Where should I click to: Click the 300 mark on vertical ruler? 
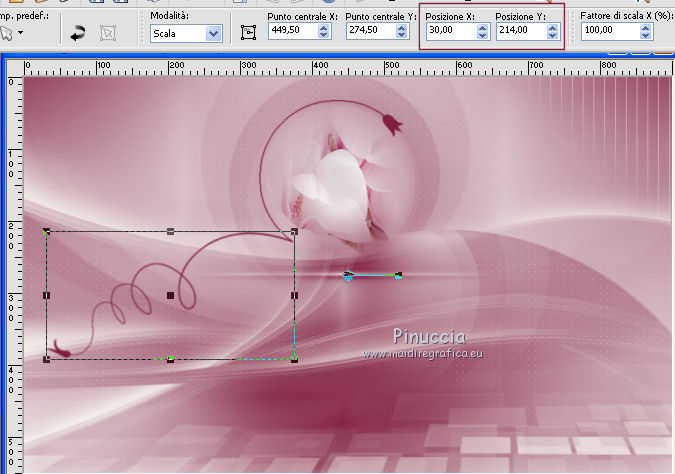pyautogui.click(x=11, y=308)
